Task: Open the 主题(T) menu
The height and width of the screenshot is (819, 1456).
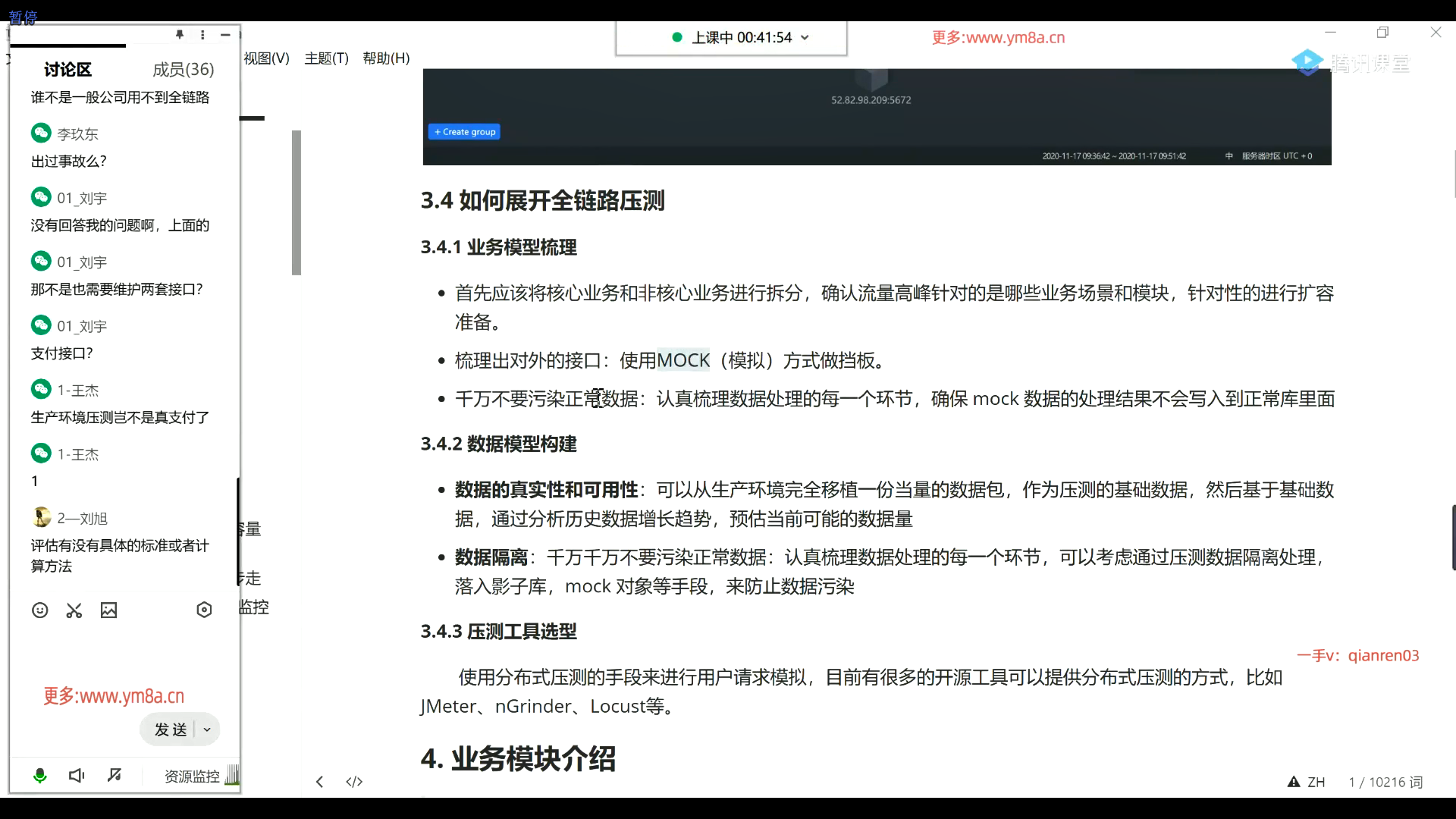Action: (x=326, y=58)
